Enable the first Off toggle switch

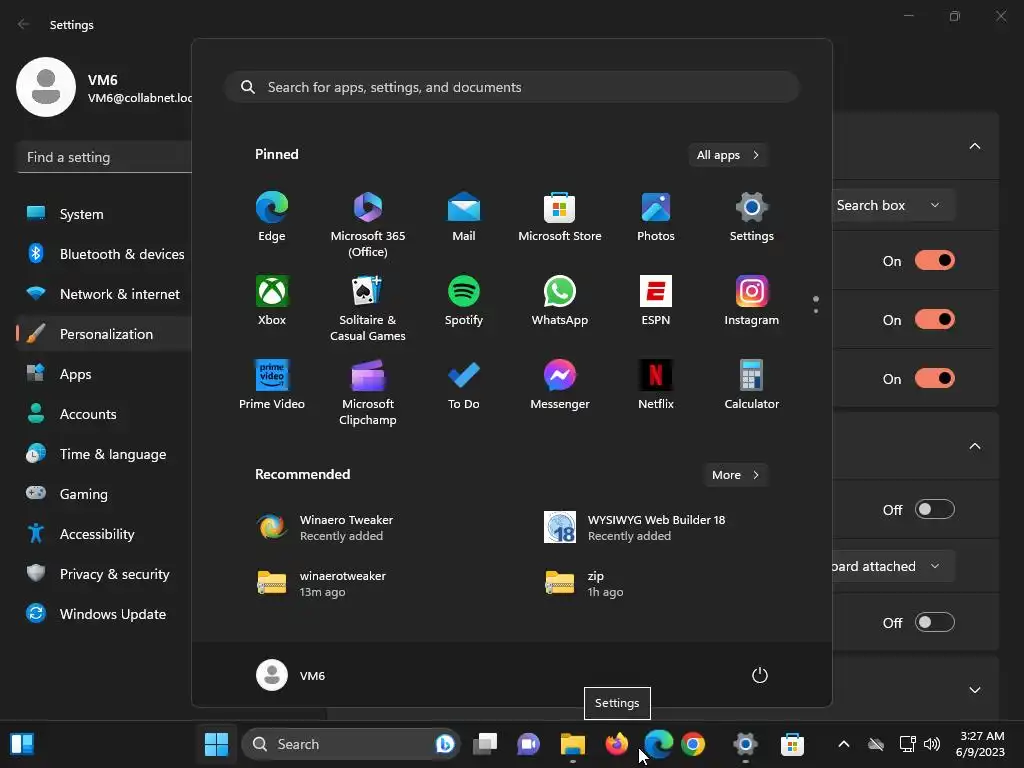[935, 509]
